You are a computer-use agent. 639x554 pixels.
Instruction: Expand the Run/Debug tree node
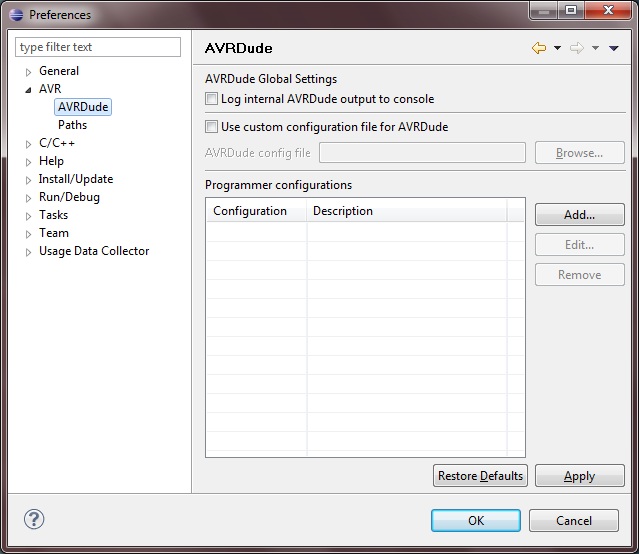coord(28,198)
